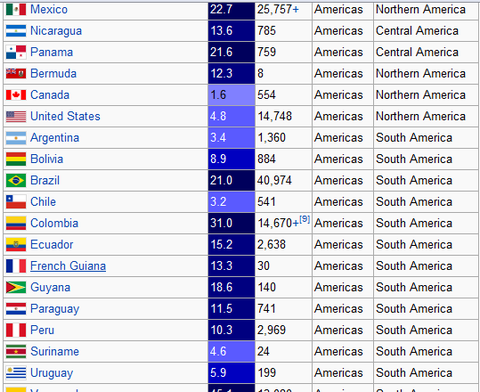
Task: Follow the Peru link
Action: pyautogui.click(x=42, y=330)
